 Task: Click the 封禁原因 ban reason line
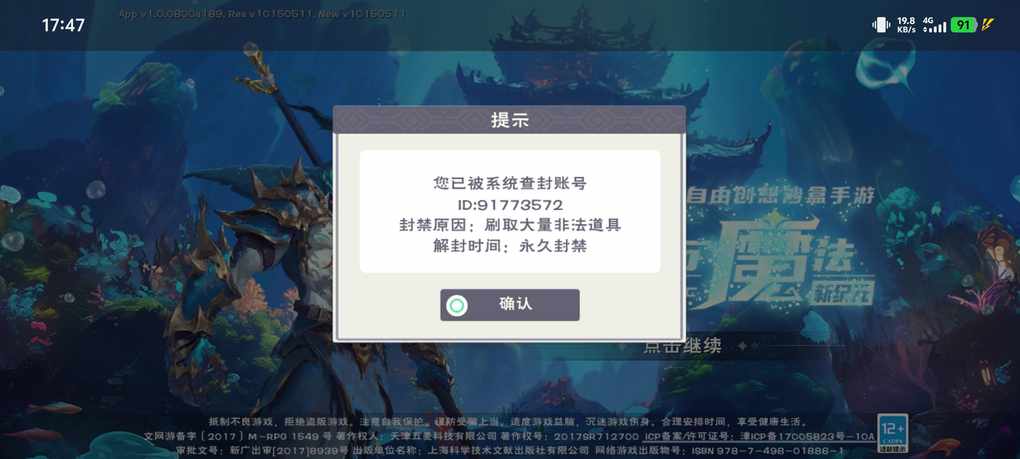510,226
